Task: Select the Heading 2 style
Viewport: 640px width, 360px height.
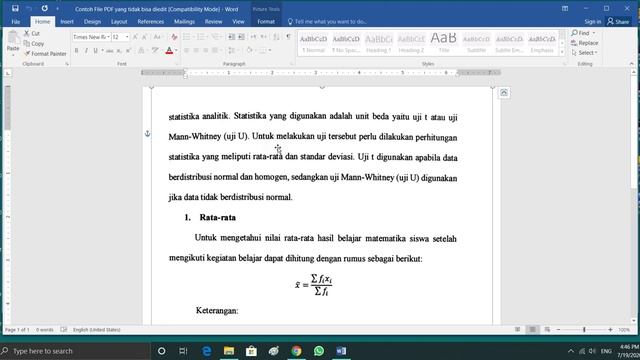Action: coord(411,43)
